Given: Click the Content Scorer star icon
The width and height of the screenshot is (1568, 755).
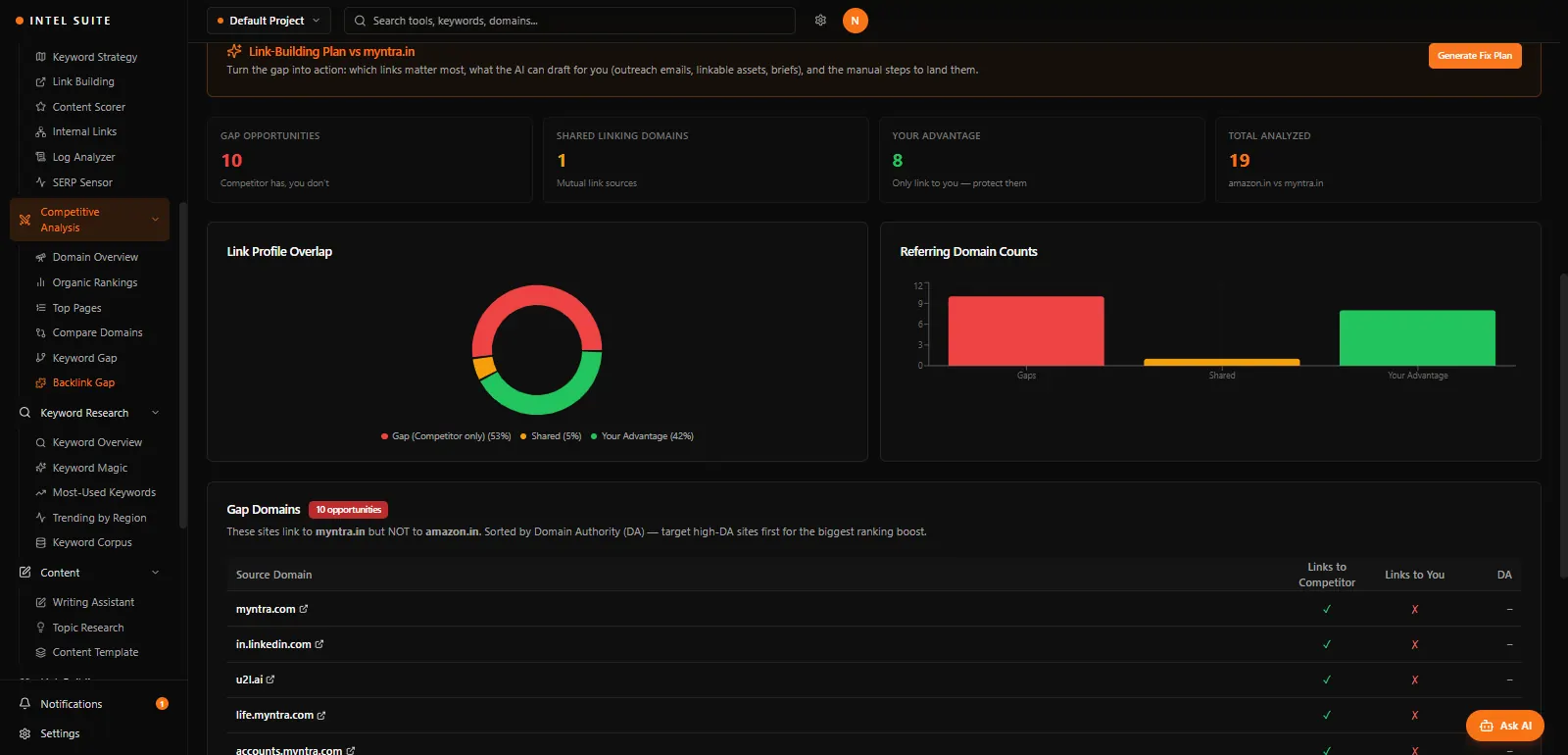Looking at the screenshot, I should pos(40,107).
